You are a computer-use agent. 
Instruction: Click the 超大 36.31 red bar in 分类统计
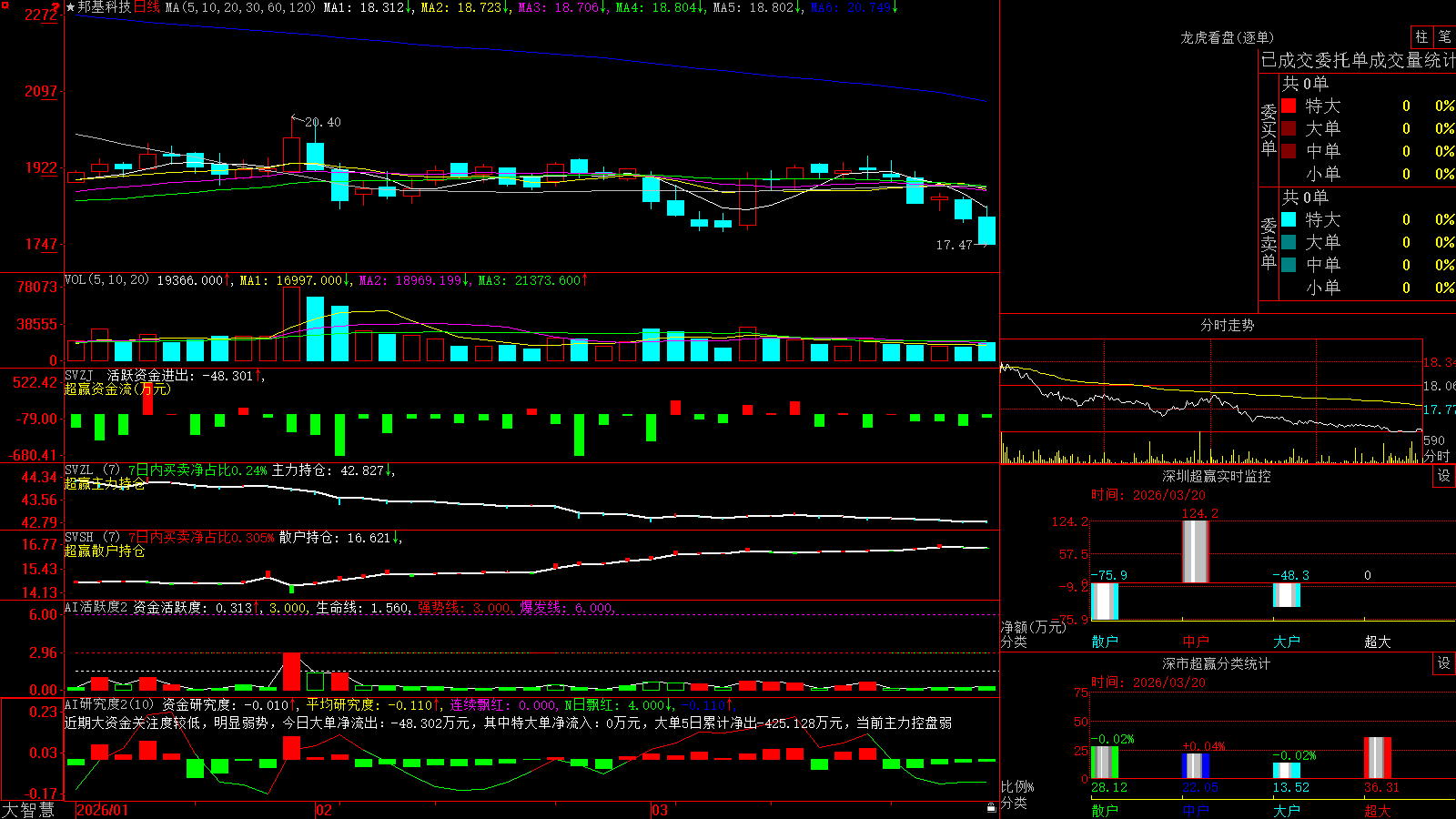coord(1378,757)
